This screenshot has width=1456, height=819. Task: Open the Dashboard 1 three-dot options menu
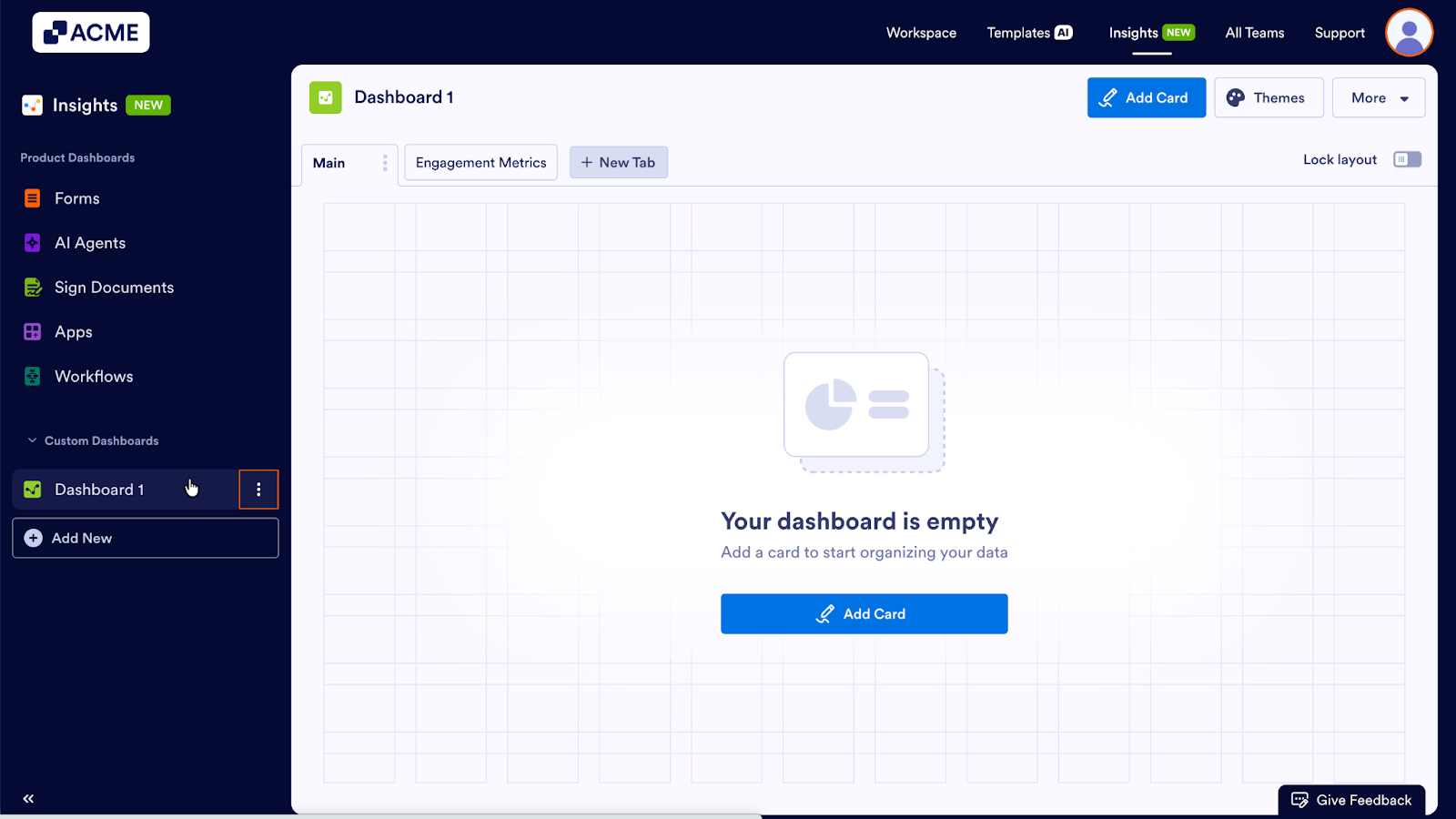258,489
